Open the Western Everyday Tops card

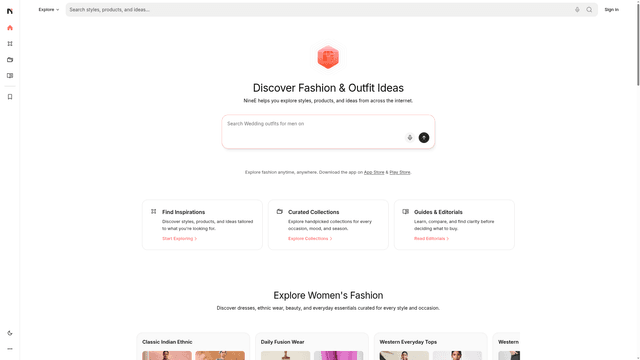coord(431,346)
